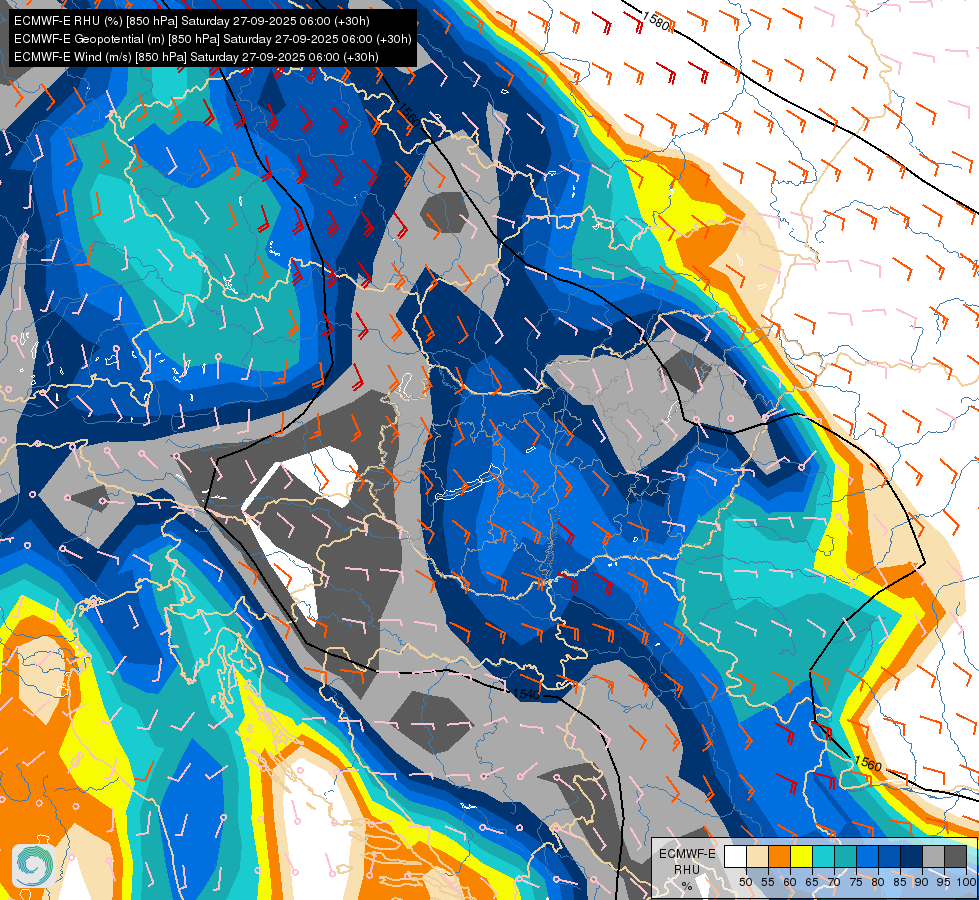Click the legend tick value 50
979x900 pixels.
point(745,883)
